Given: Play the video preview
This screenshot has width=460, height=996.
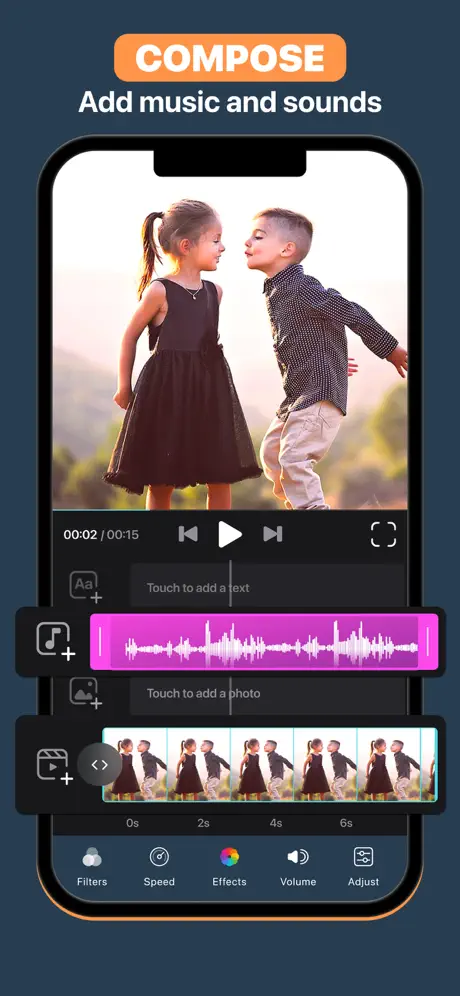Looking at the screenshot, I should click(x=229, y=534).
